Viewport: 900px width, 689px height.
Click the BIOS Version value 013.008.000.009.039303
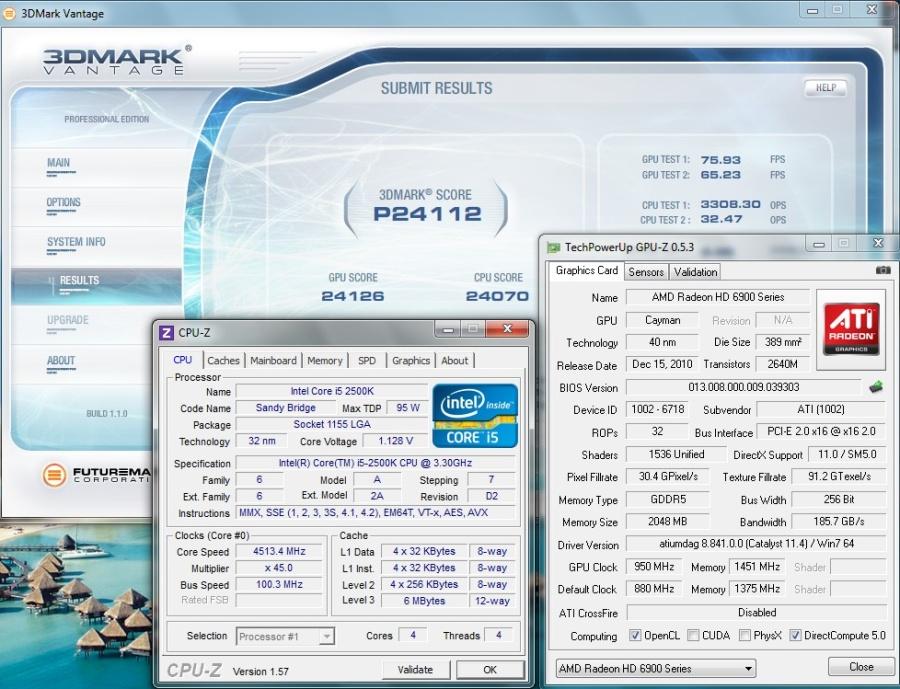[x=743, y=387]
